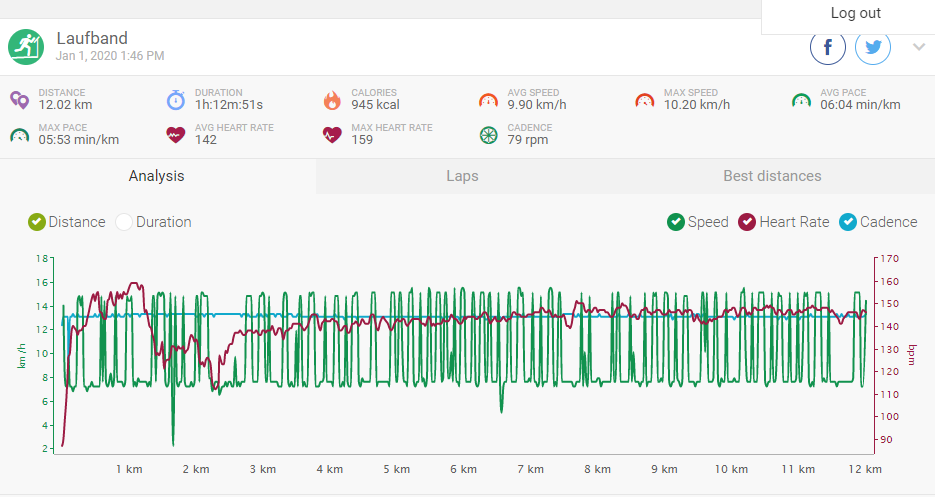Select Distance as chart x-axis

(37, 222)
